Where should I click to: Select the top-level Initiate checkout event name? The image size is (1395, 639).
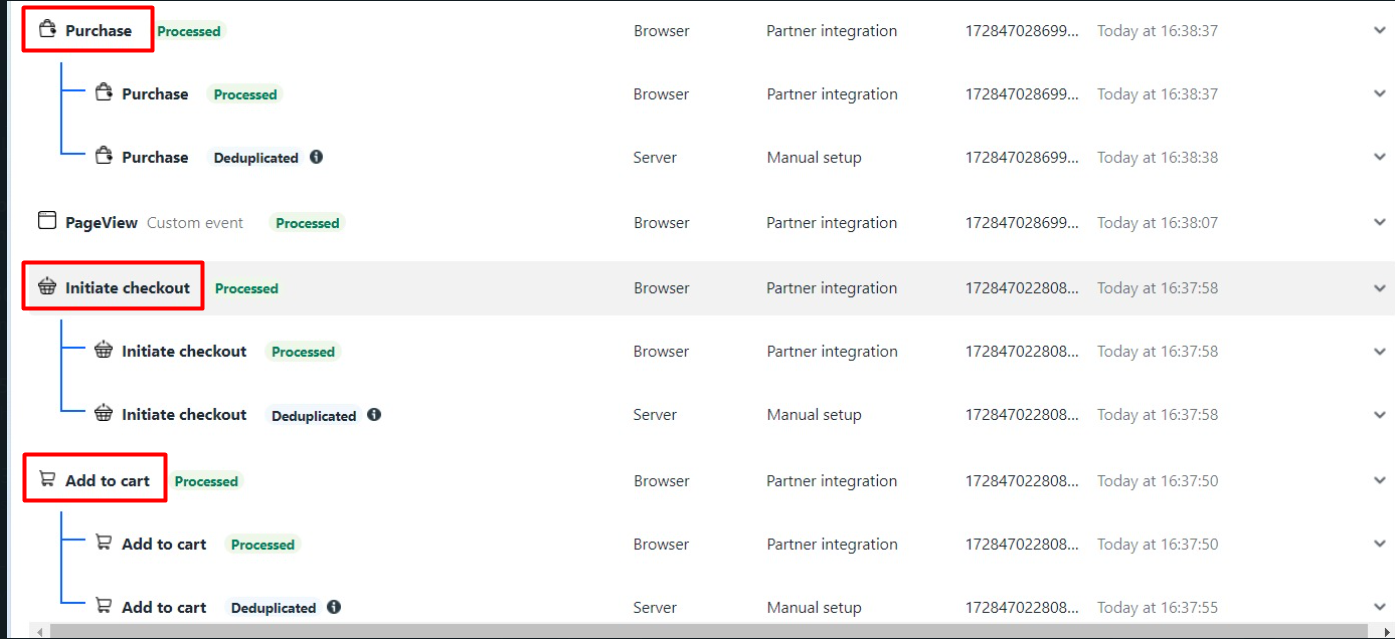tap(127, 288)
